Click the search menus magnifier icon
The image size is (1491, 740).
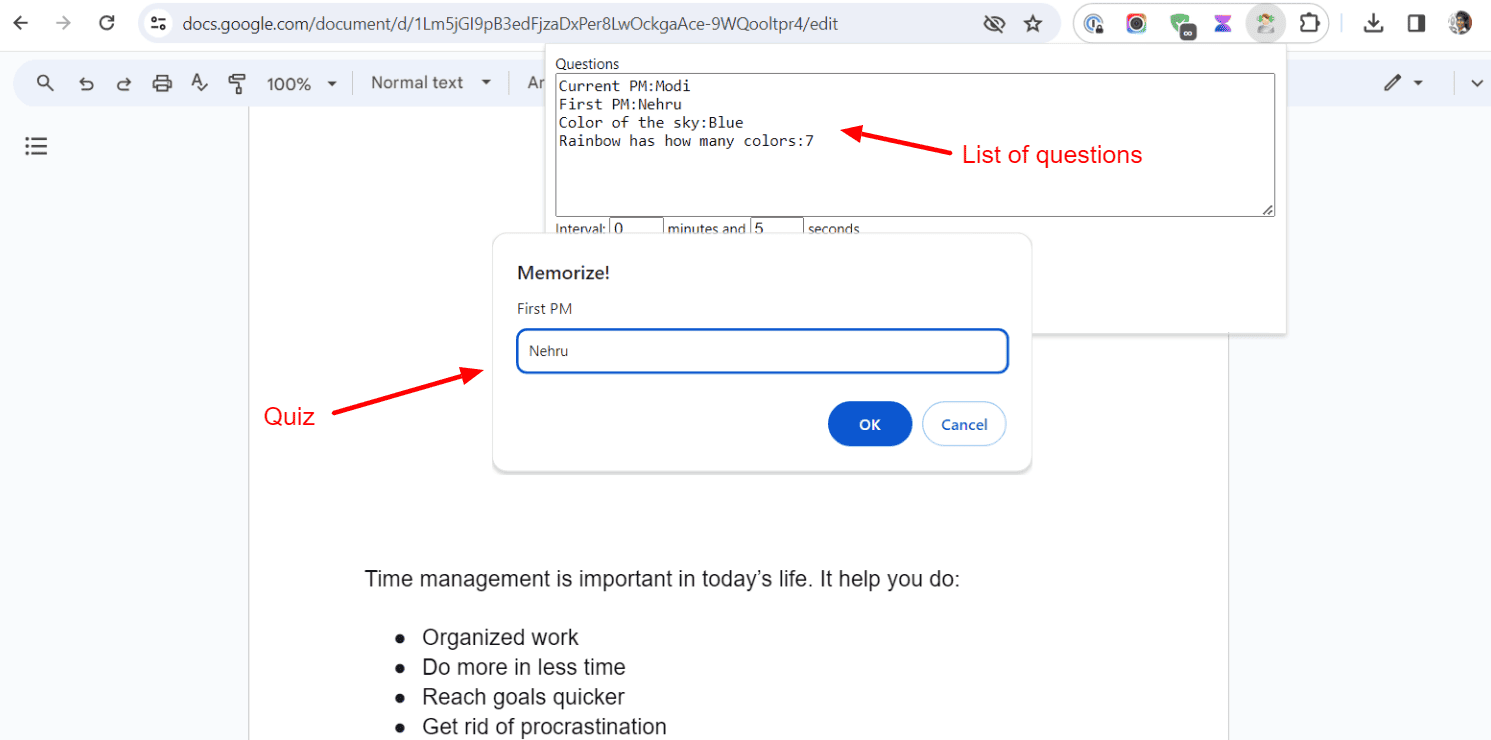[x=45, y=83]
